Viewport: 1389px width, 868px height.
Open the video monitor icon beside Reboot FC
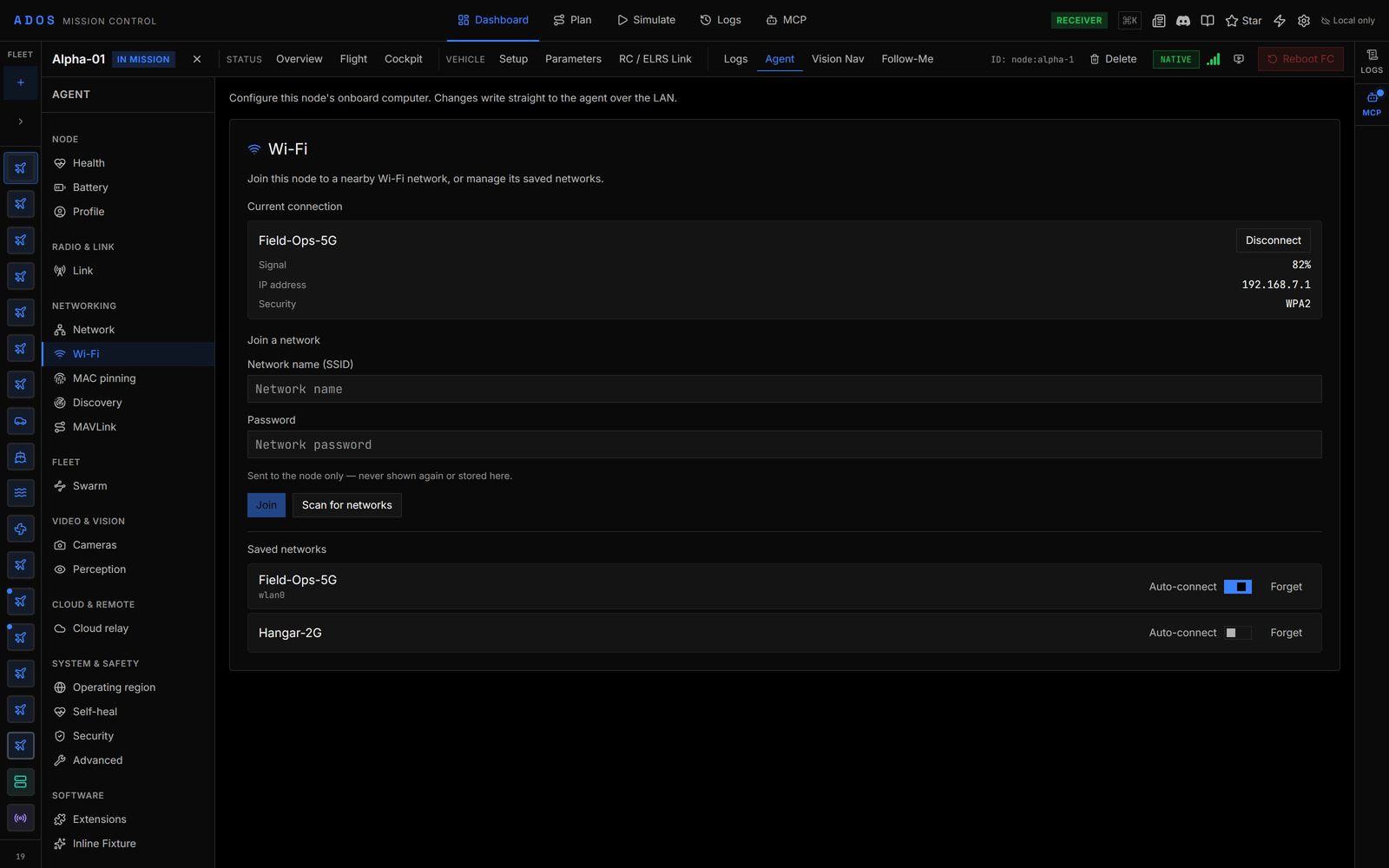pyautogui.click(x=1239, y=59)
